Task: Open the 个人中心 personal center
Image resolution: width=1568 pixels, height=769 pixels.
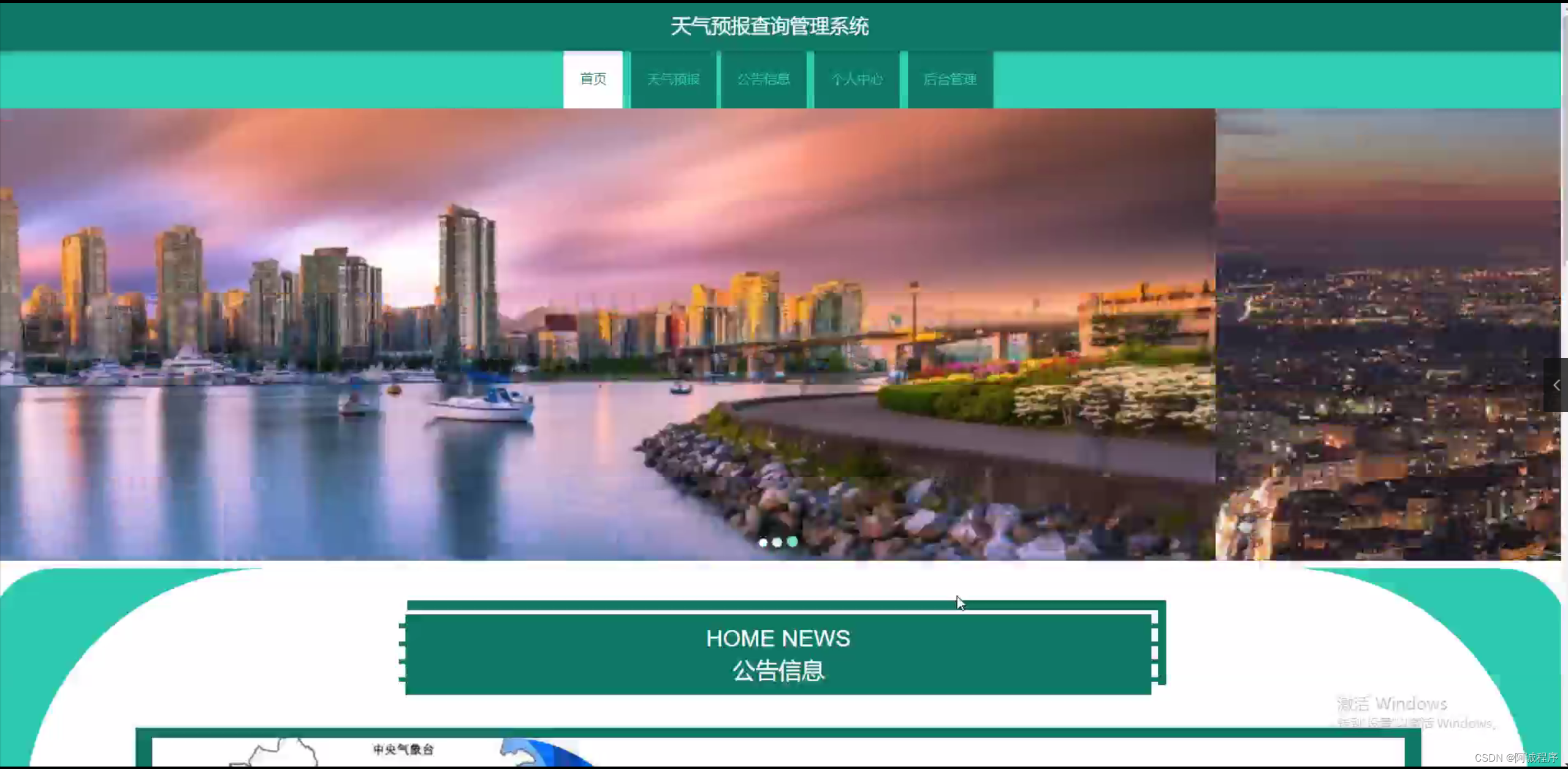Action: [856, 79]
